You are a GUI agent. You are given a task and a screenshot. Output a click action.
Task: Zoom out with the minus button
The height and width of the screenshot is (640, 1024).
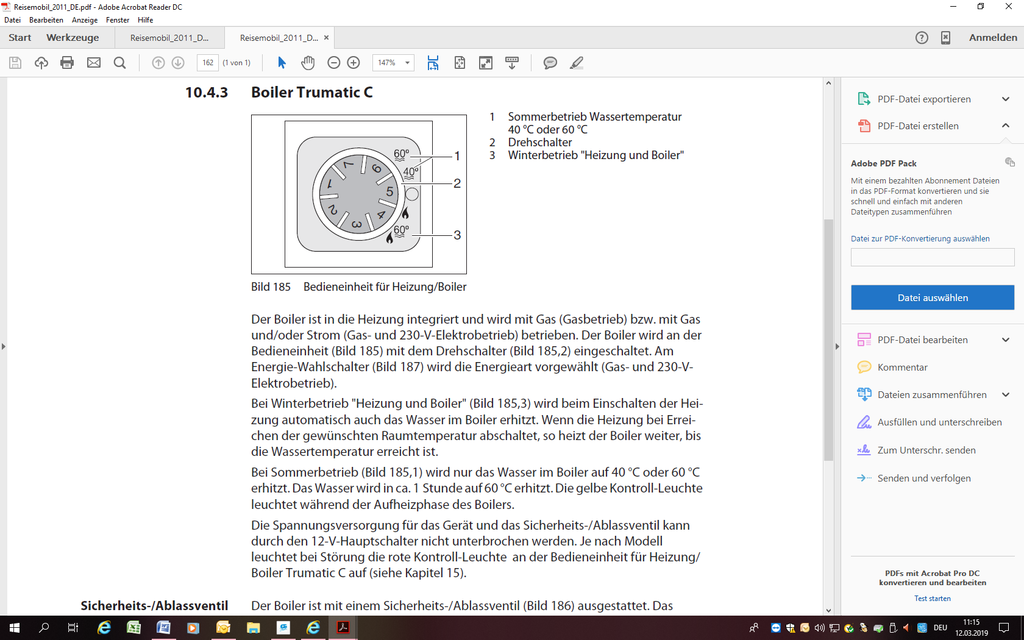coord(334,63)
